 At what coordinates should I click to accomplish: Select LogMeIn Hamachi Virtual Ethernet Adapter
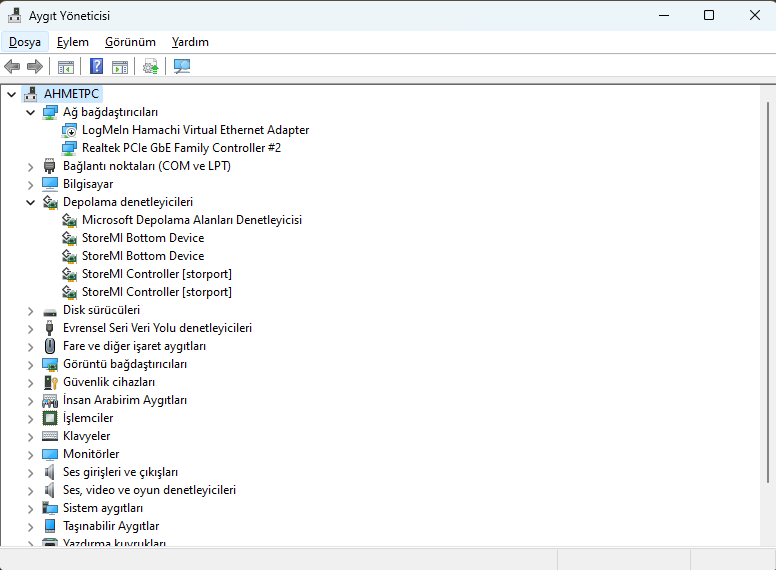click(195, 130)
